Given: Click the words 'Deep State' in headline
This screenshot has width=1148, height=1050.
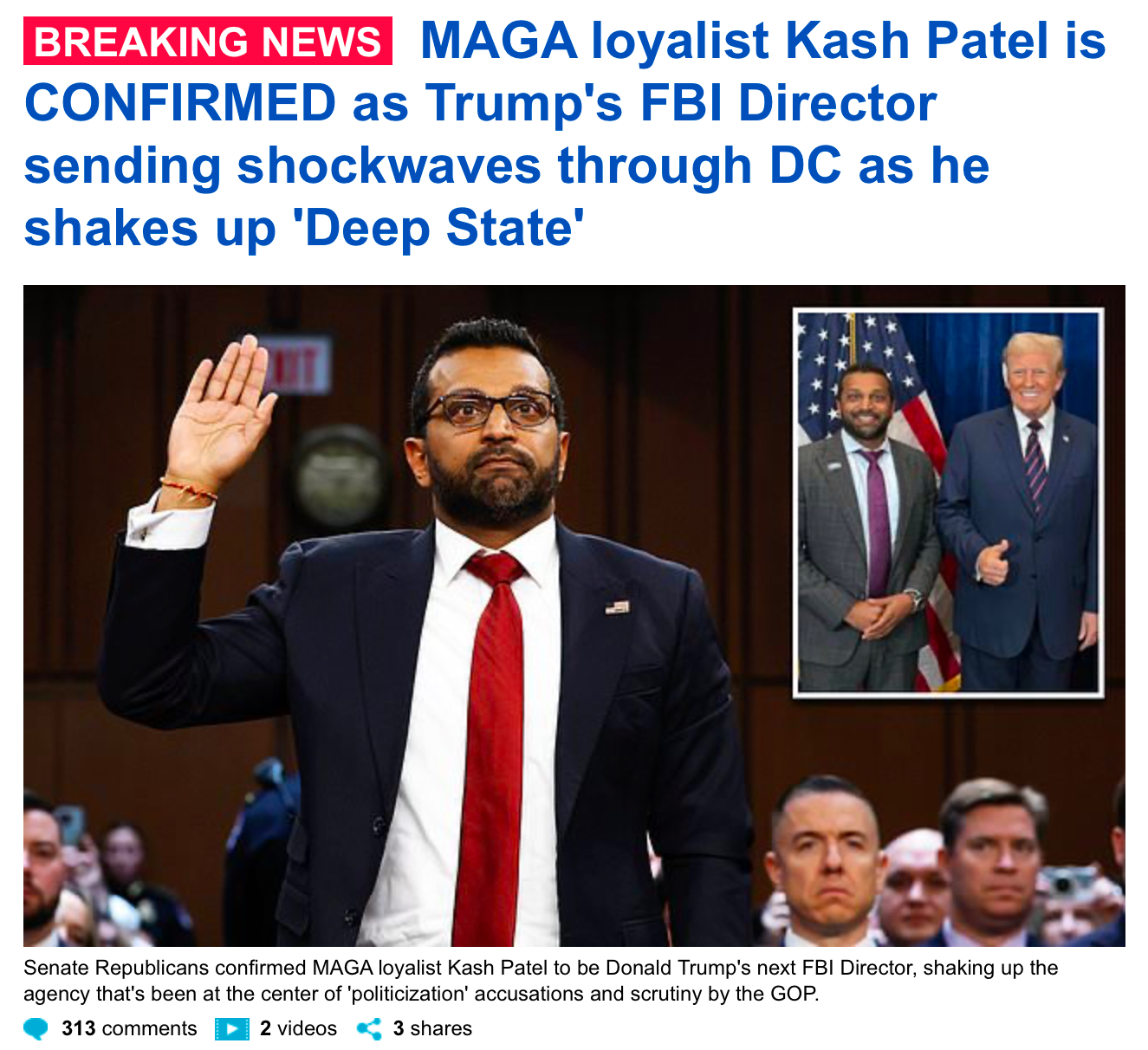Looking at the screenshot, I should pos(439,227).
